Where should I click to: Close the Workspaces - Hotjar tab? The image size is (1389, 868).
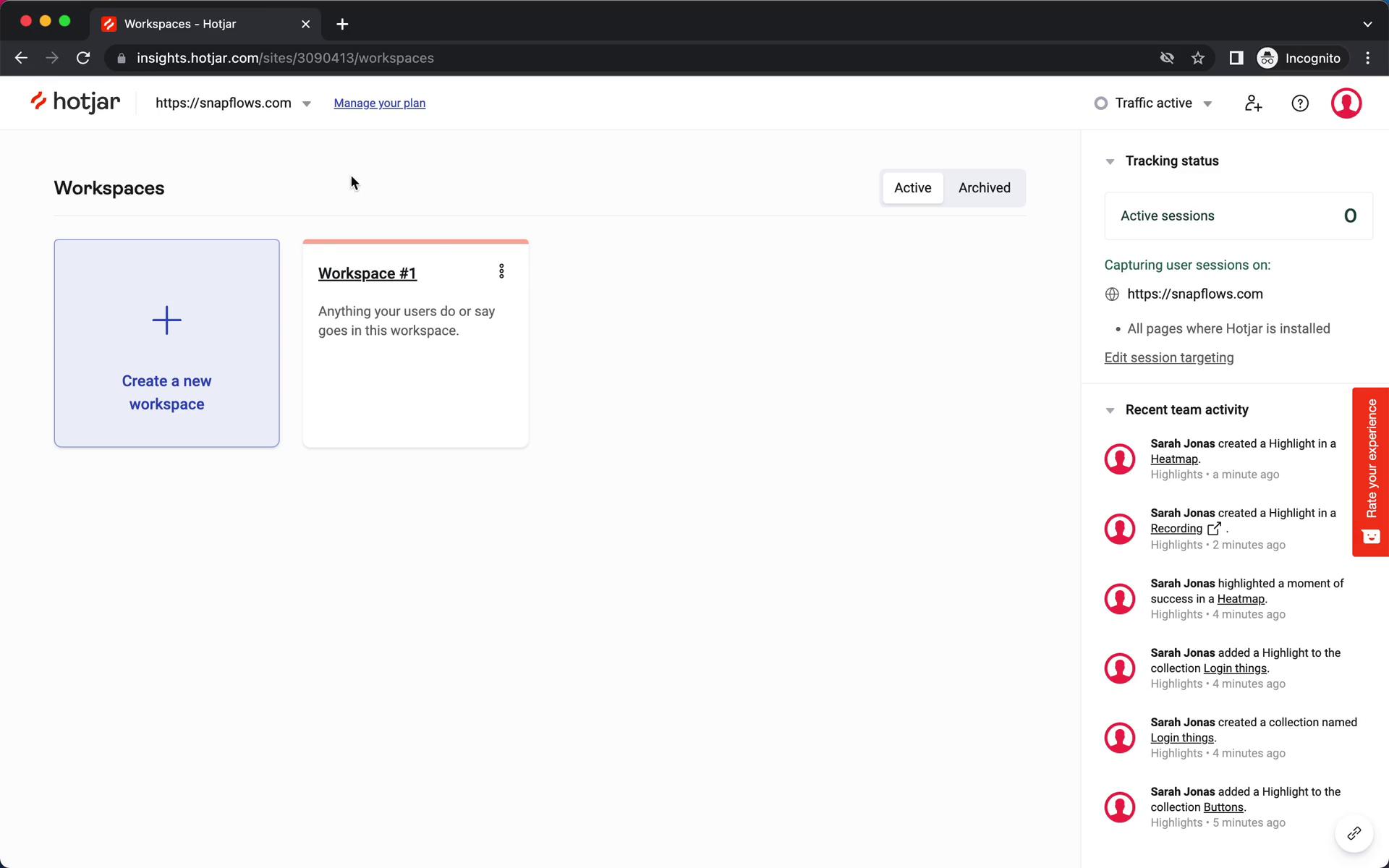(x=305, y=24)
